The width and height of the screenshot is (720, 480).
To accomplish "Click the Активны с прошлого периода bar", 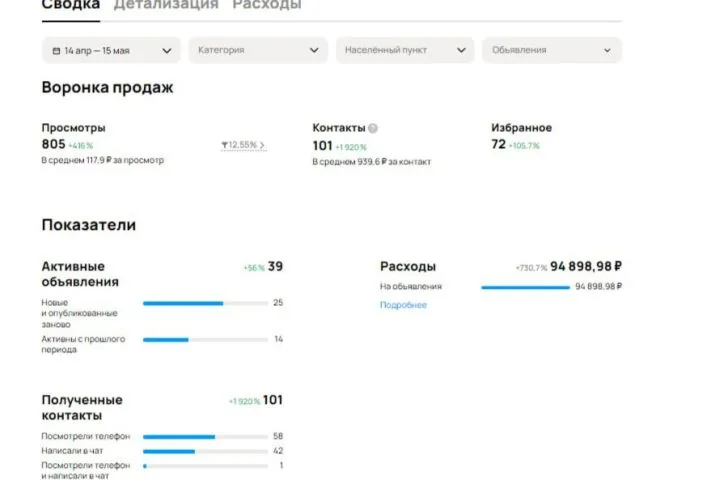I will pos(205,340).
